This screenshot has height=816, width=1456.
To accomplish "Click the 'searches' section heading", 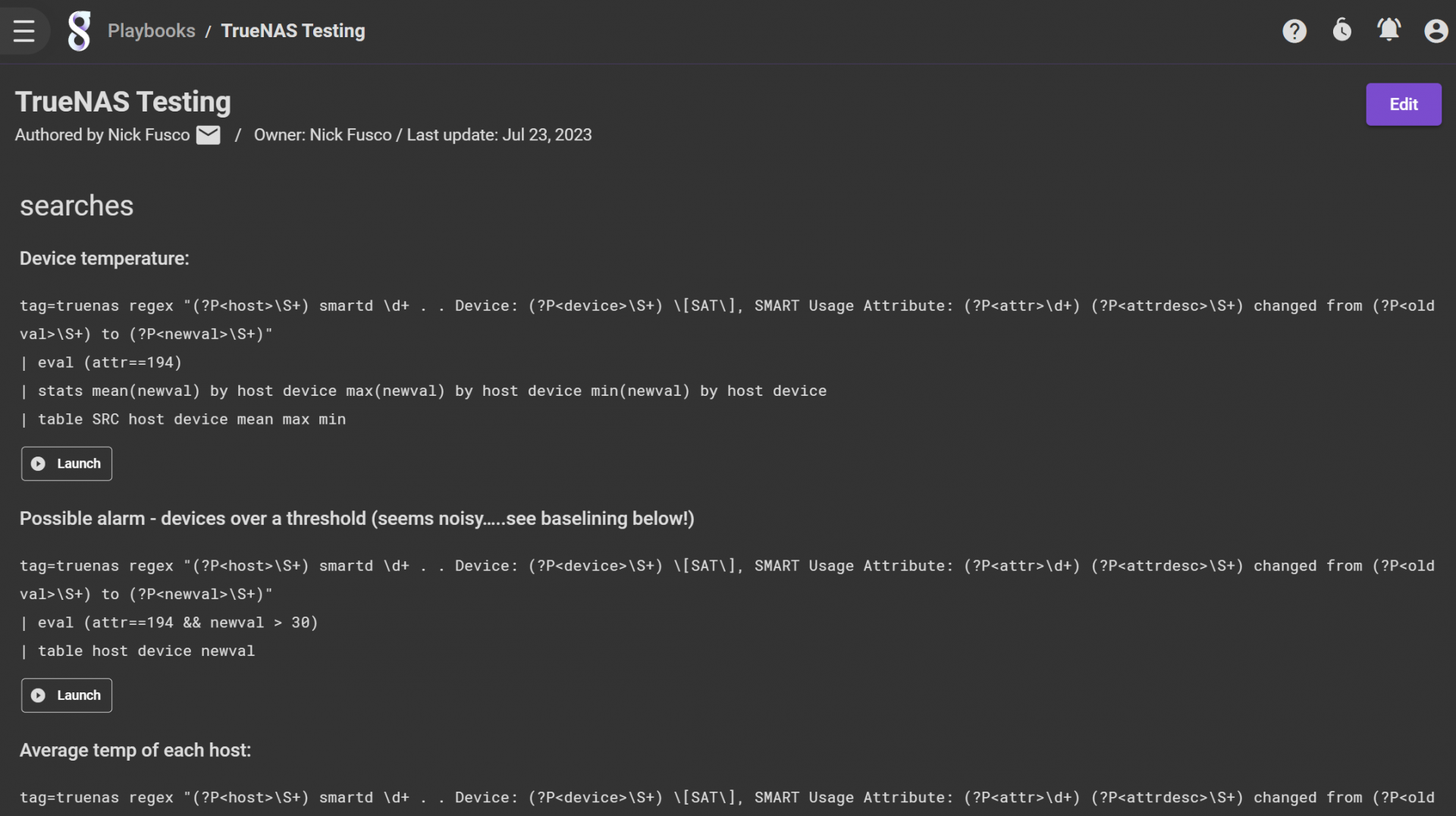I will [x=77, y=206].
